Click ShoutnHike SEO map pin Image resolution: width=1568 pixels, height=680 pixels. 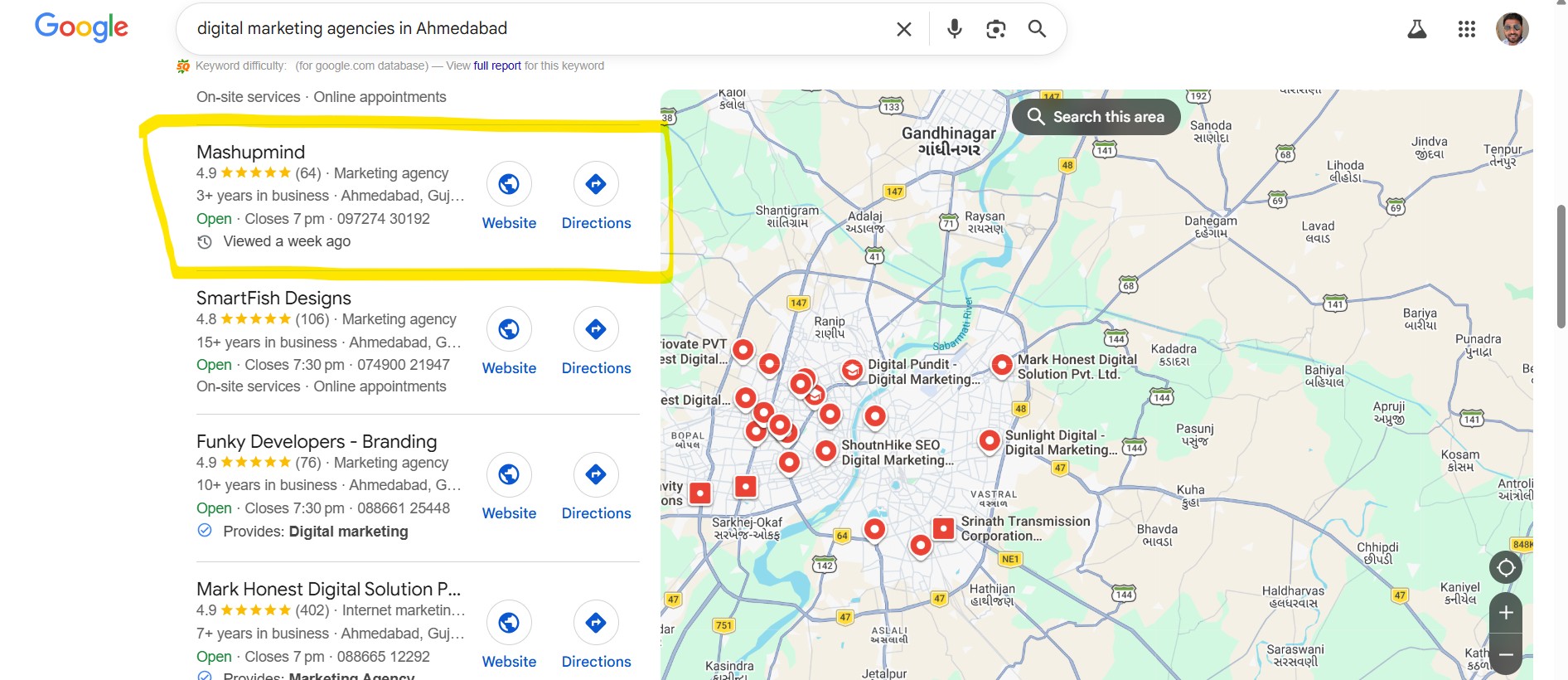coord(825,450)
